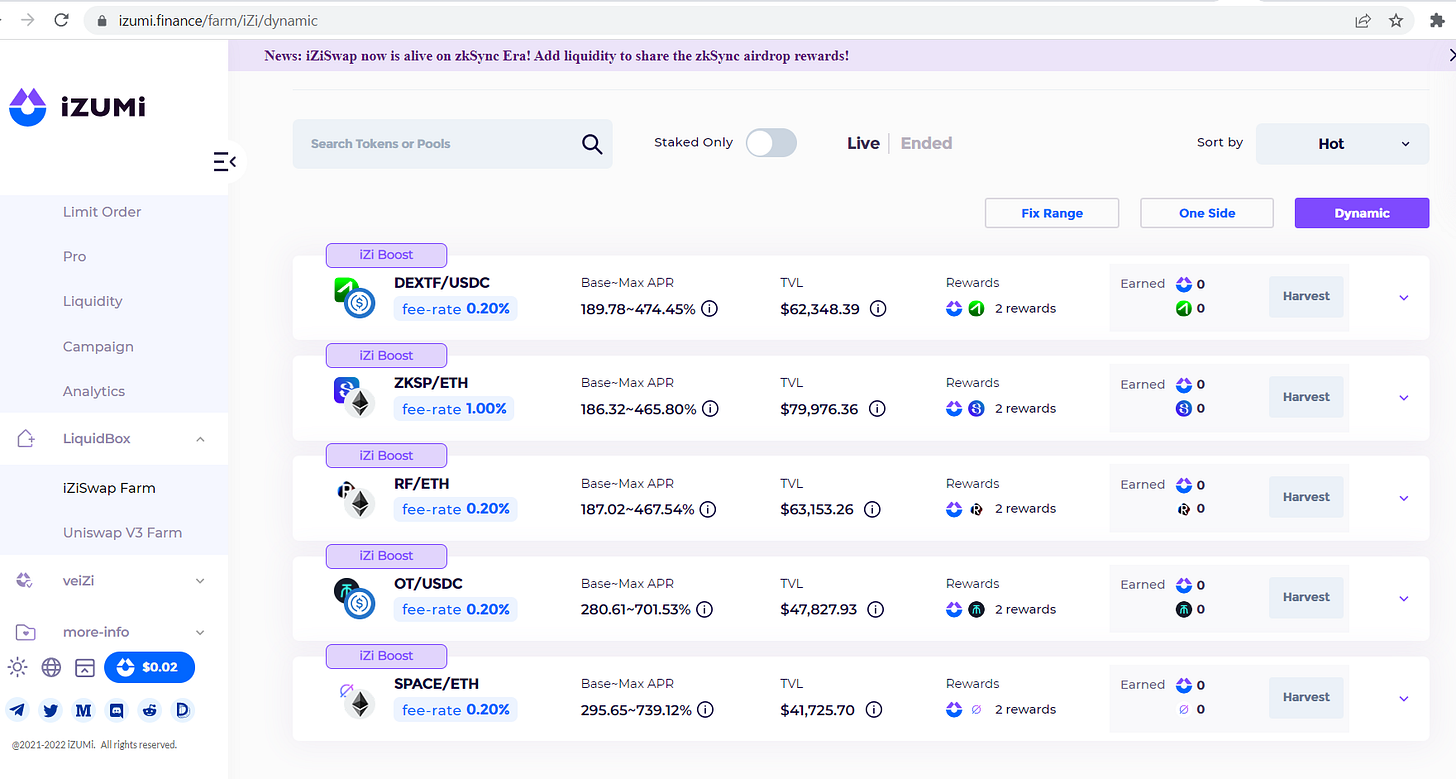Click the iZi Boost badge on DEXTF/USDC
Viewport: 1456px width, 779px height.
click(x=386, y=255)
